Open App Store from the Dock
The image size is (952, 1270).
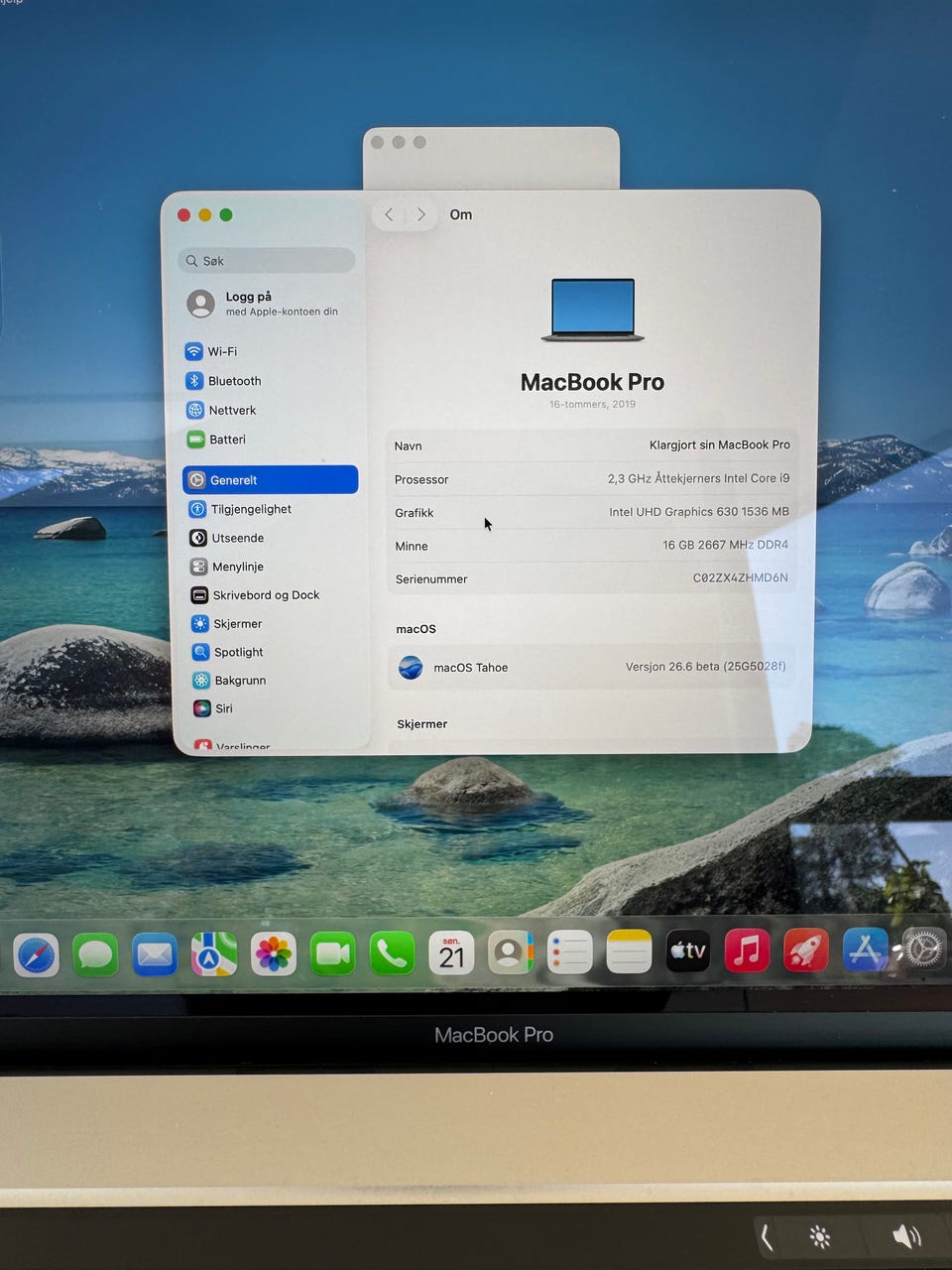coord(866,951)
